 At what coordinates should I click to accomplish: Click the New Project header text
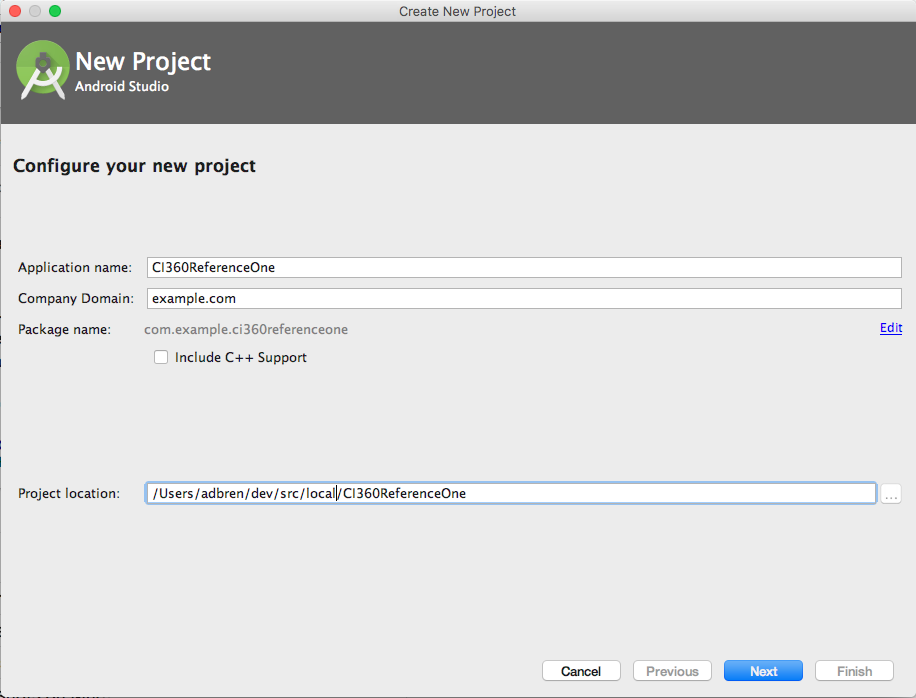(145, 61)
